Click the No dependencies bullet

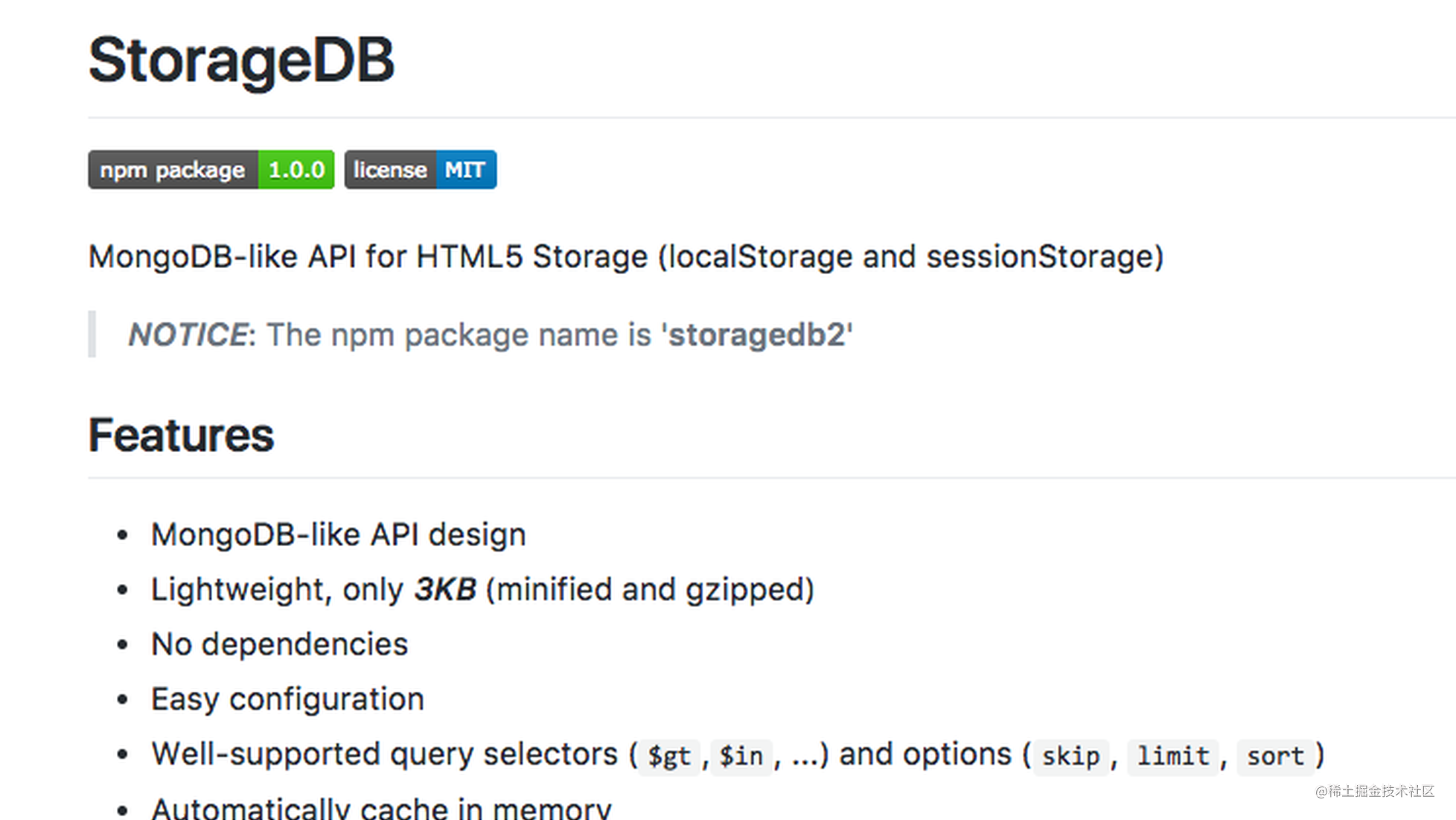[x=278, y=643]
